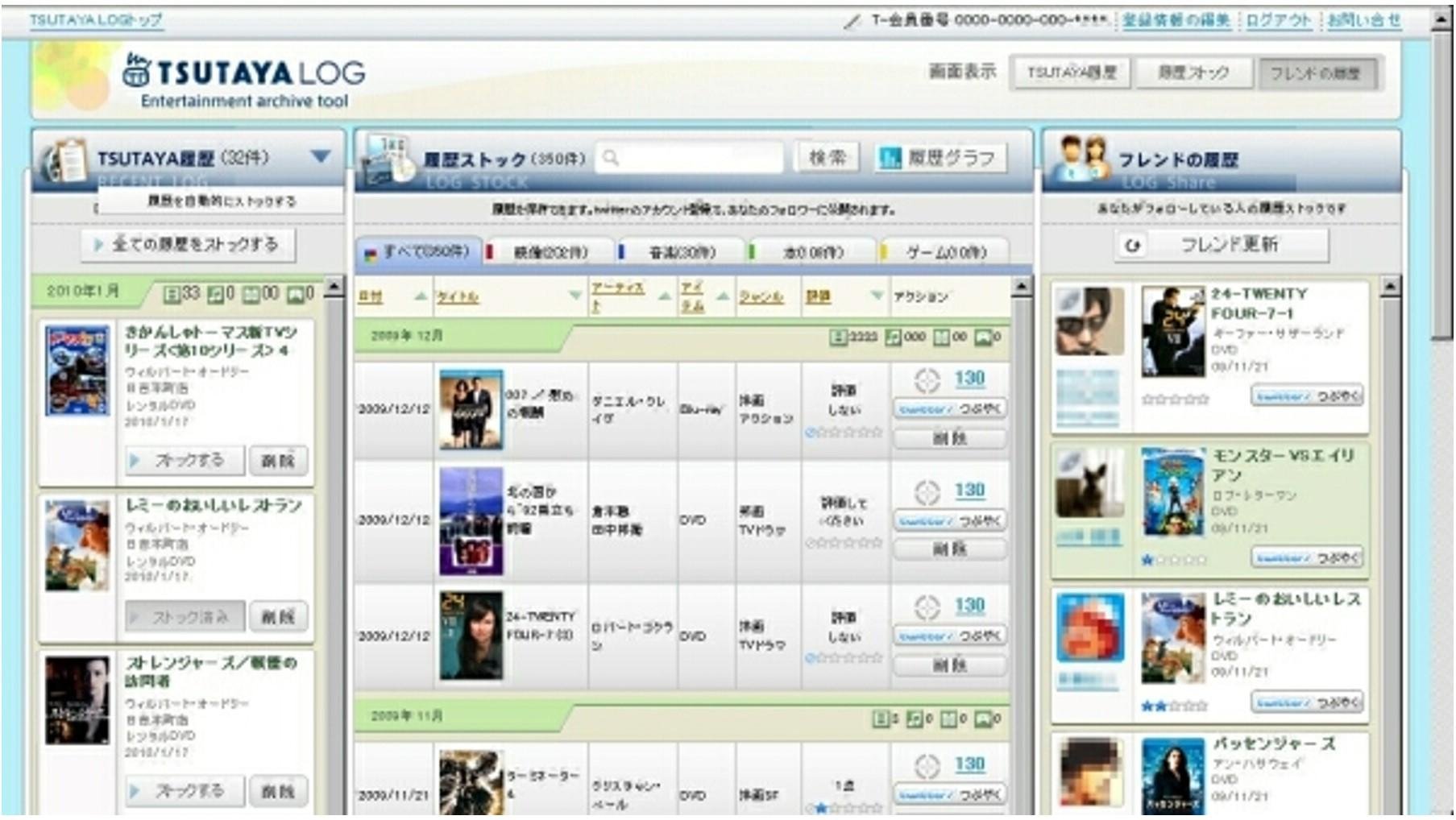The height and width of the screenshot is (820, 1456).
Task: Click the crosshair icon in the 007 row
Action: [927, 379]
